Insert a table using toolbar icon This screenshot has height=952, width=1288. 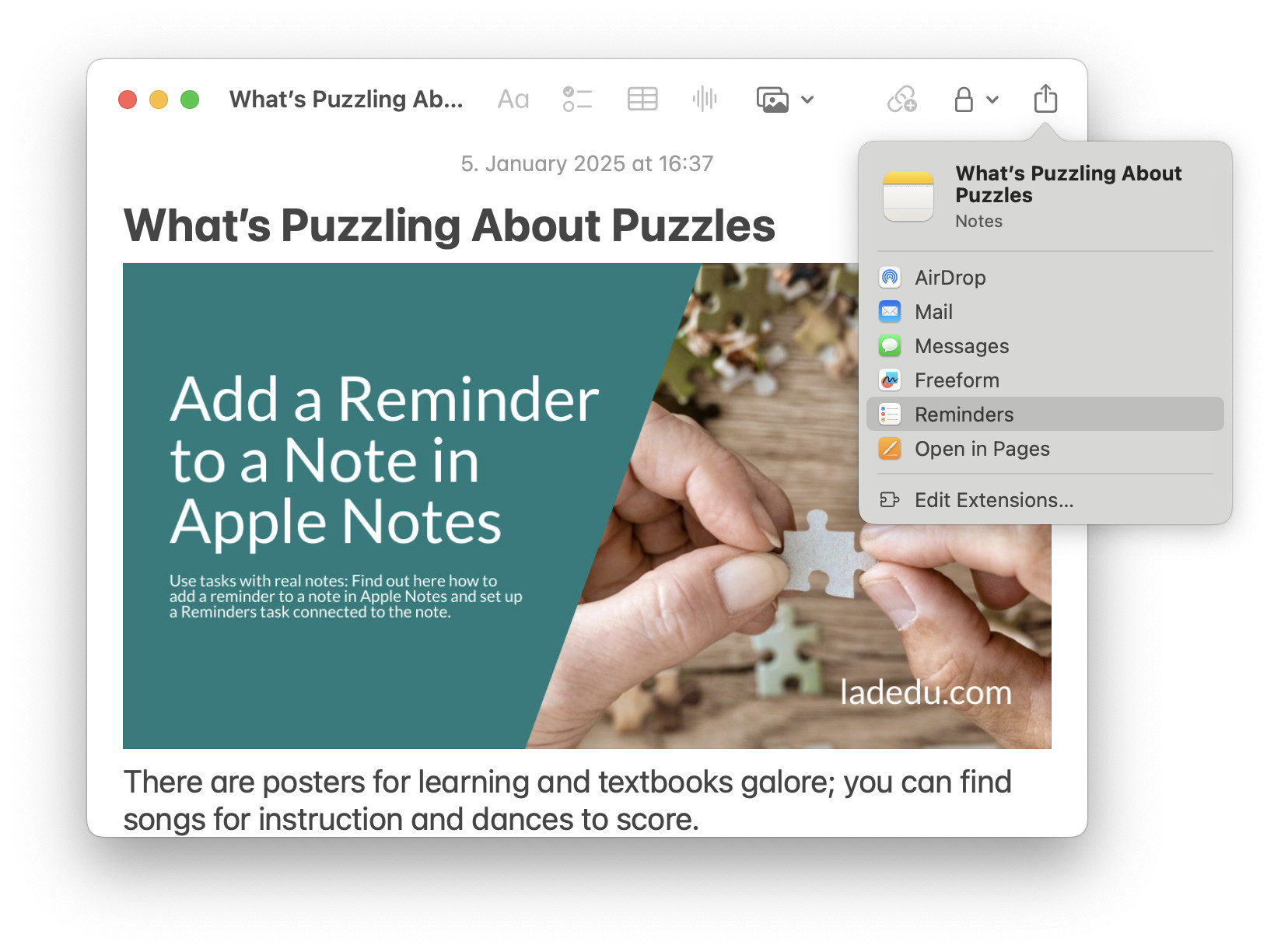coord(642,100)
